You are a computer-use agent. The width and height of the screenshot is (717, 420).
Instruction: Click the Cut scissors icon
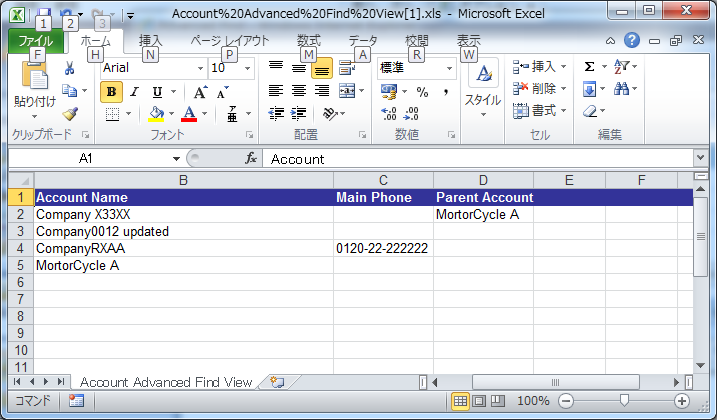point(69,68)
